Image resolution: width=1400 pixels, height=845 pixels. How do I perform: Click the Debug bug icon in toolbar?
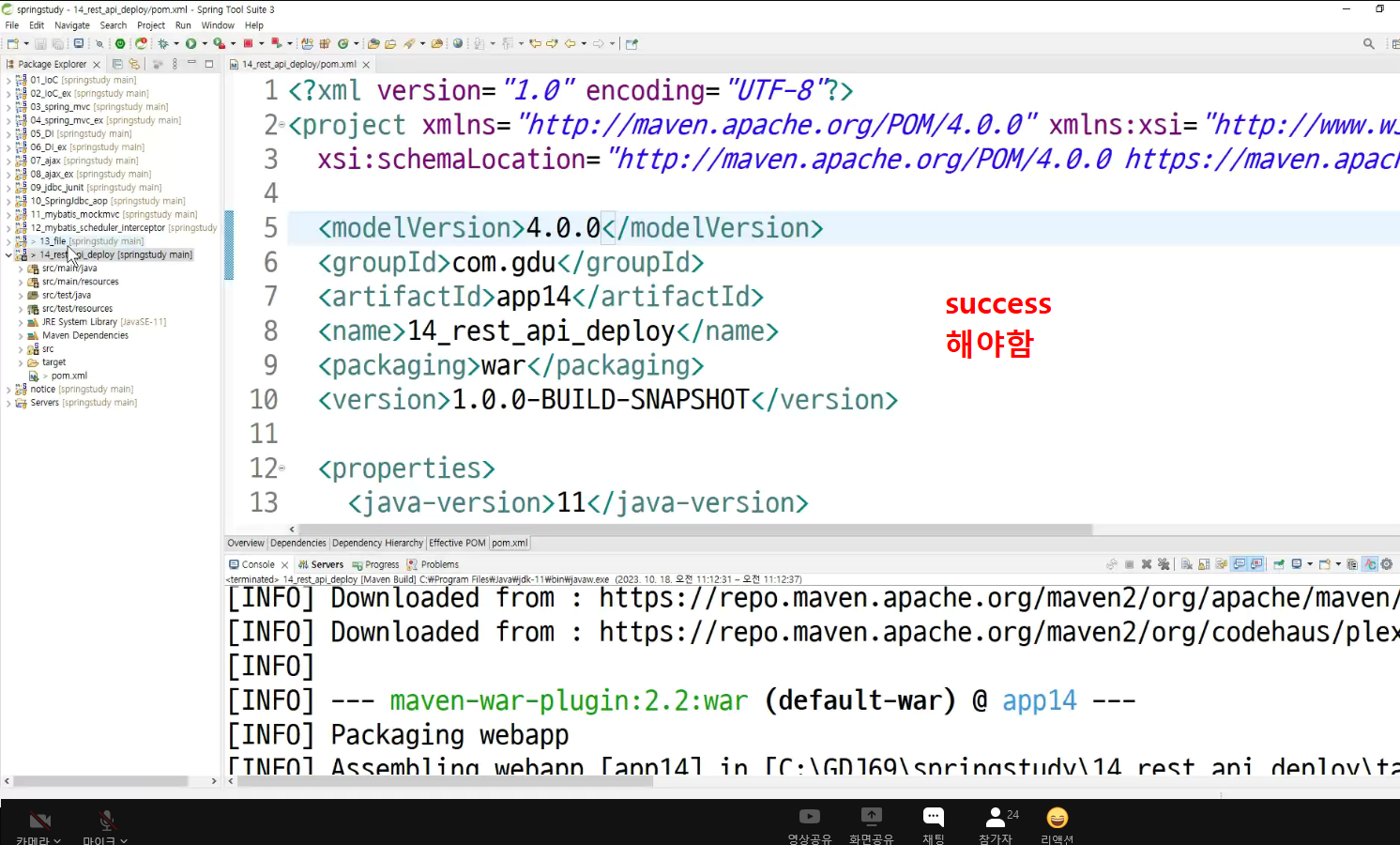(163, 43)
